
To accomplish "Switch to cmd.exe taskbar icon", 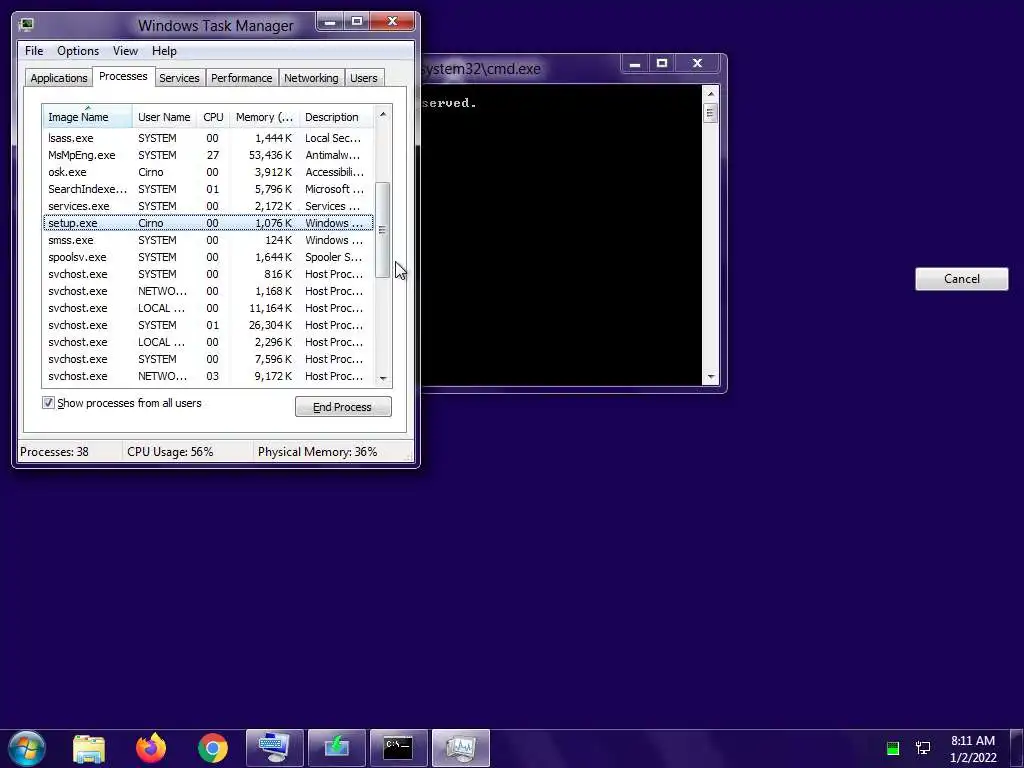I will pyautogui.click(x=398, y=748).
